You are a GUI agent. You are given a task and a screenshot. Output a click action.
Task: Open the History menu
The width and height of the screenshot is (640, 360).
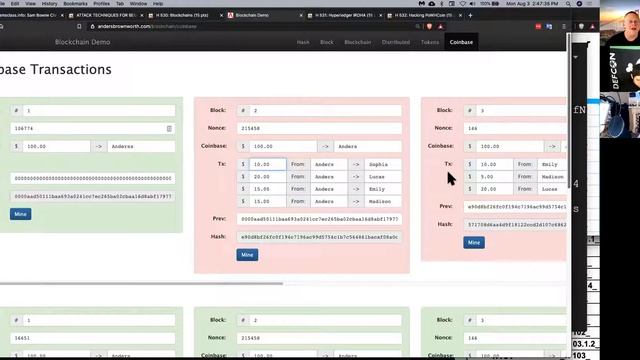pyautogui.click(x=49, y=4)
